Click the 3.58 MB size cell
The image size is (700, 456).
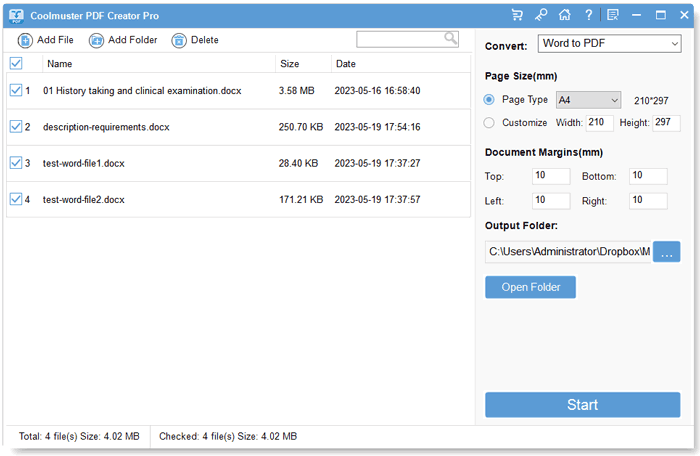pyautogui.click(x=296, y=91)
